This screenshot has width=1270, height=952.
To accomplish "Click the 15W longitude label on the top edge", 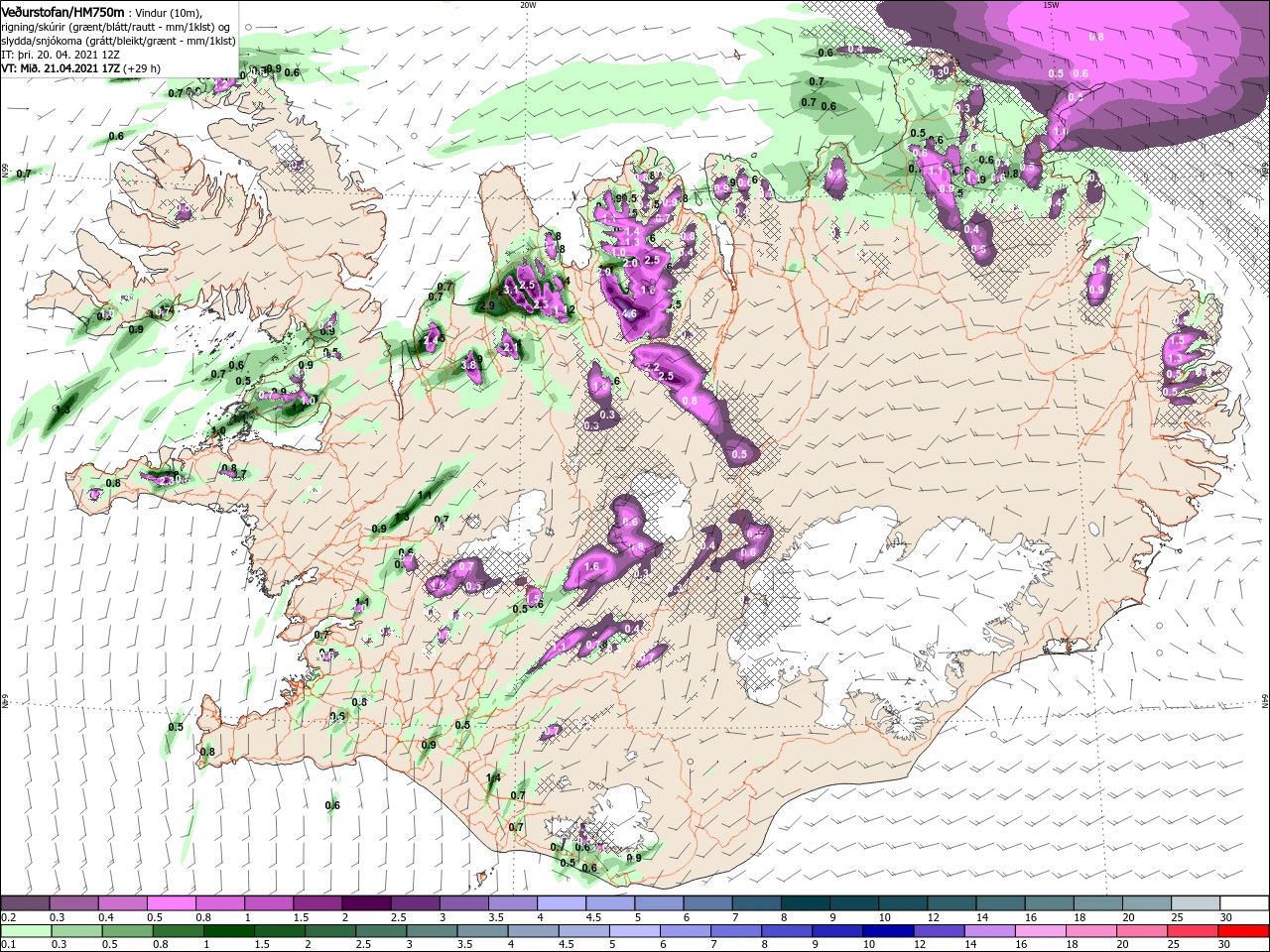I will coord(1051,5).
